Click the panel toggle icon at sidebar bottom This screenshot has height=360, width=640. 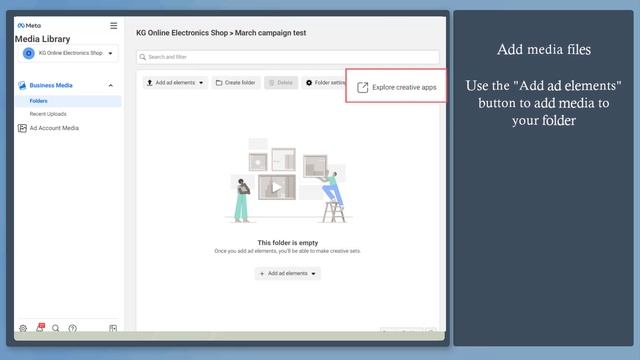[113, 328]
